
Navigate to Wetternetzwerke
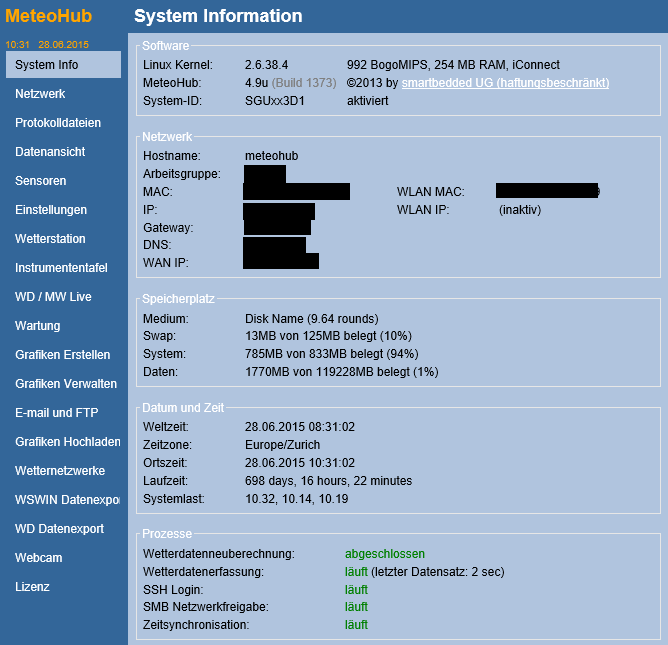60,471
